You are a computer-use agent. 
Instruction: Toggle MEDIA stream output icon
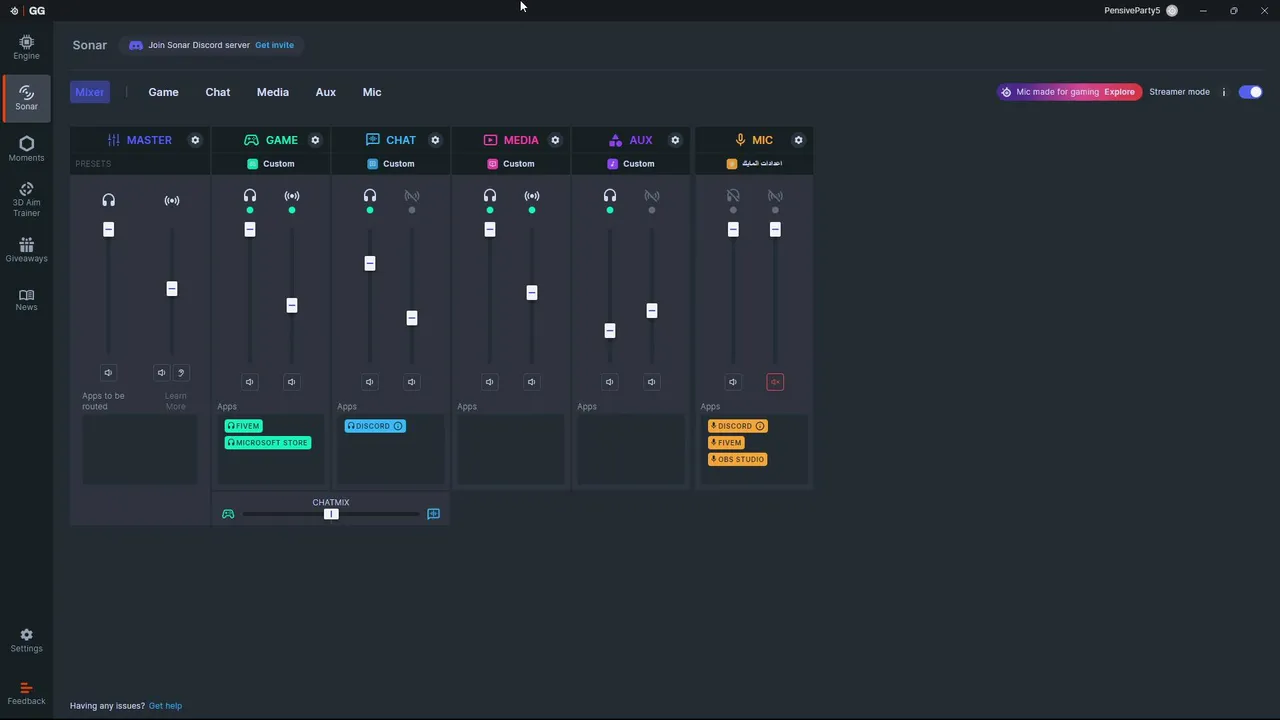pyautogui.click(x=532, y=196)
